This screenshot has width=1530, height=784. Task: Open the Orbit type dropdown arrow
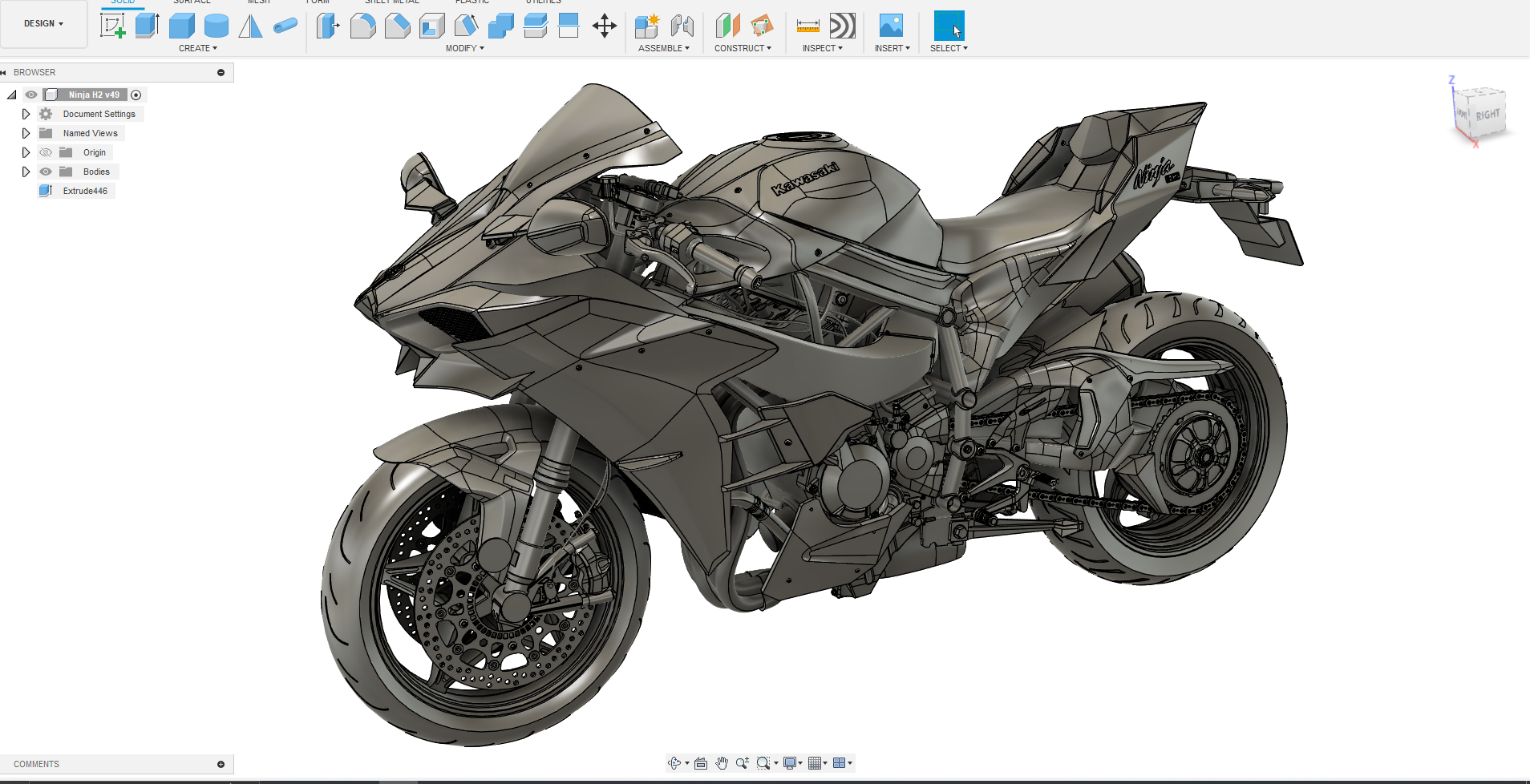[x=687, y=763]
